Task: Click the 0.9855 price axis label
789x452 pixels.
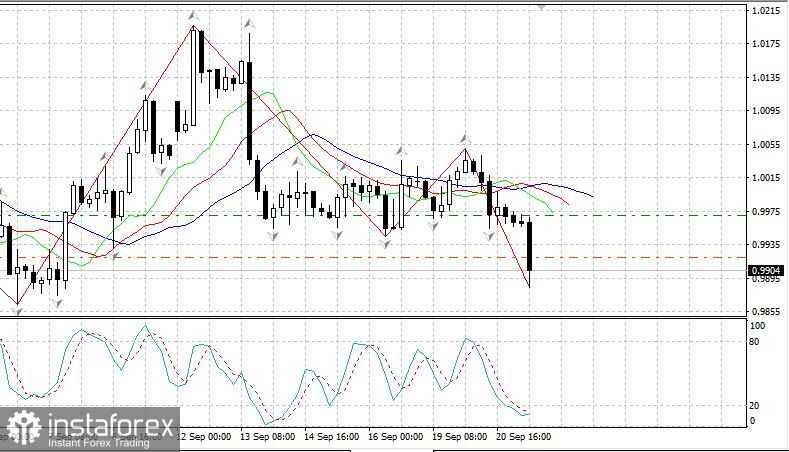Action: point(765,311)
